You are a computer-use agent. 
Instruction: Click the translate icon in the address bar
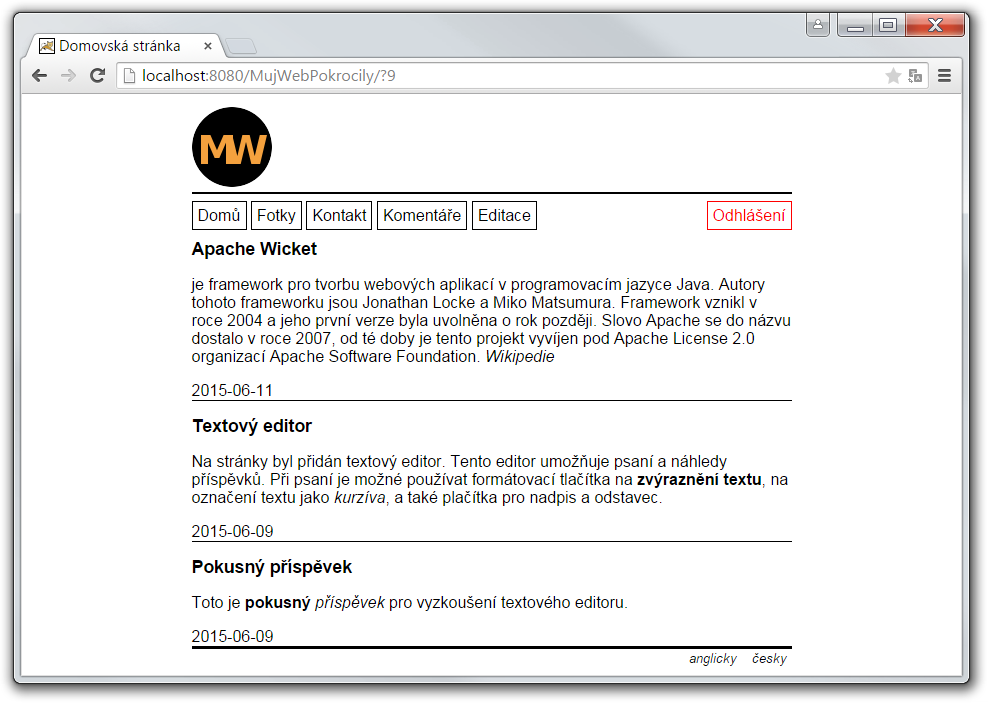click(914, 75)
